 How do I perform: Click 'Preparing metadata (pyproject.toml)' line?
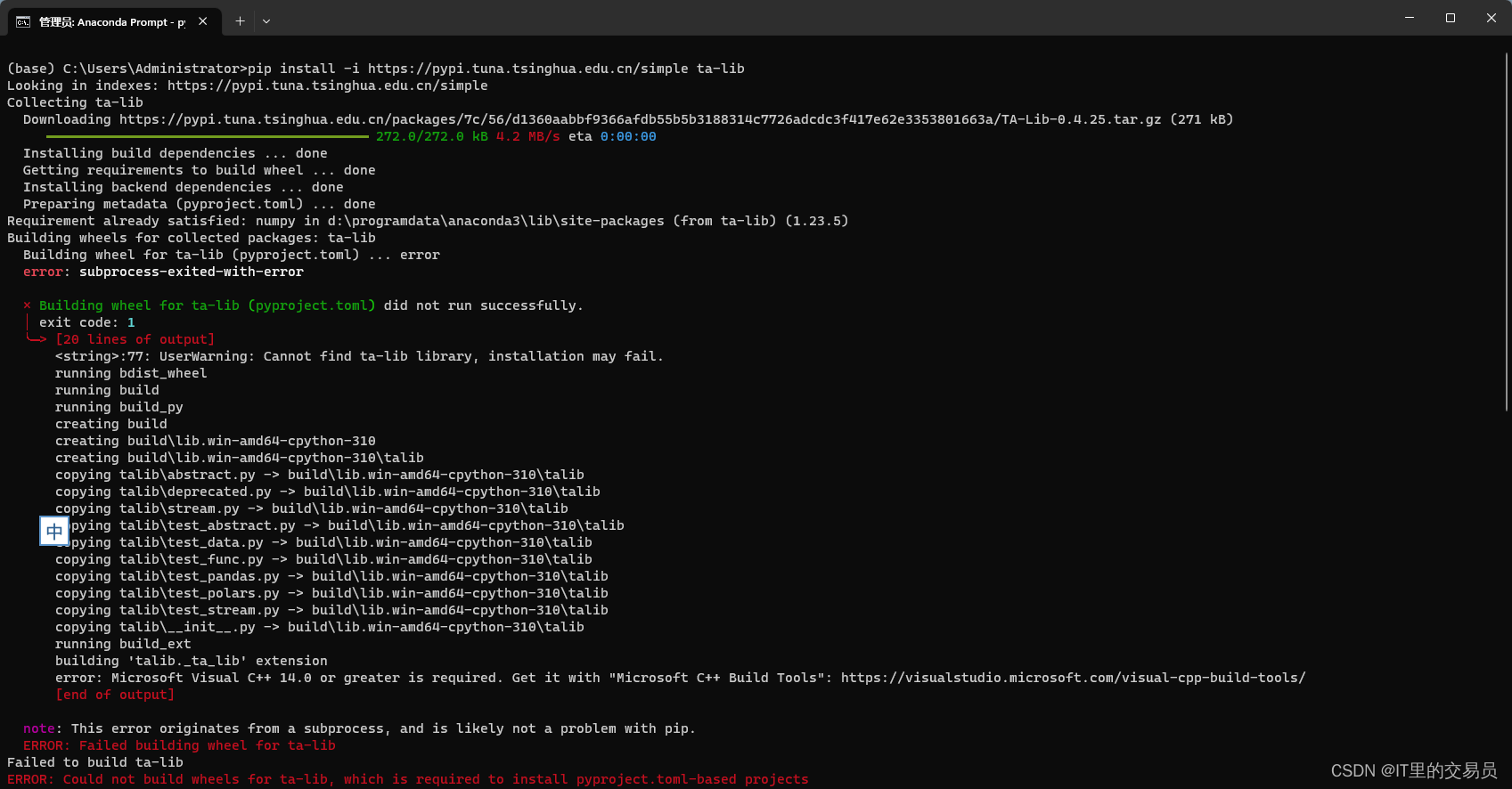200,204
